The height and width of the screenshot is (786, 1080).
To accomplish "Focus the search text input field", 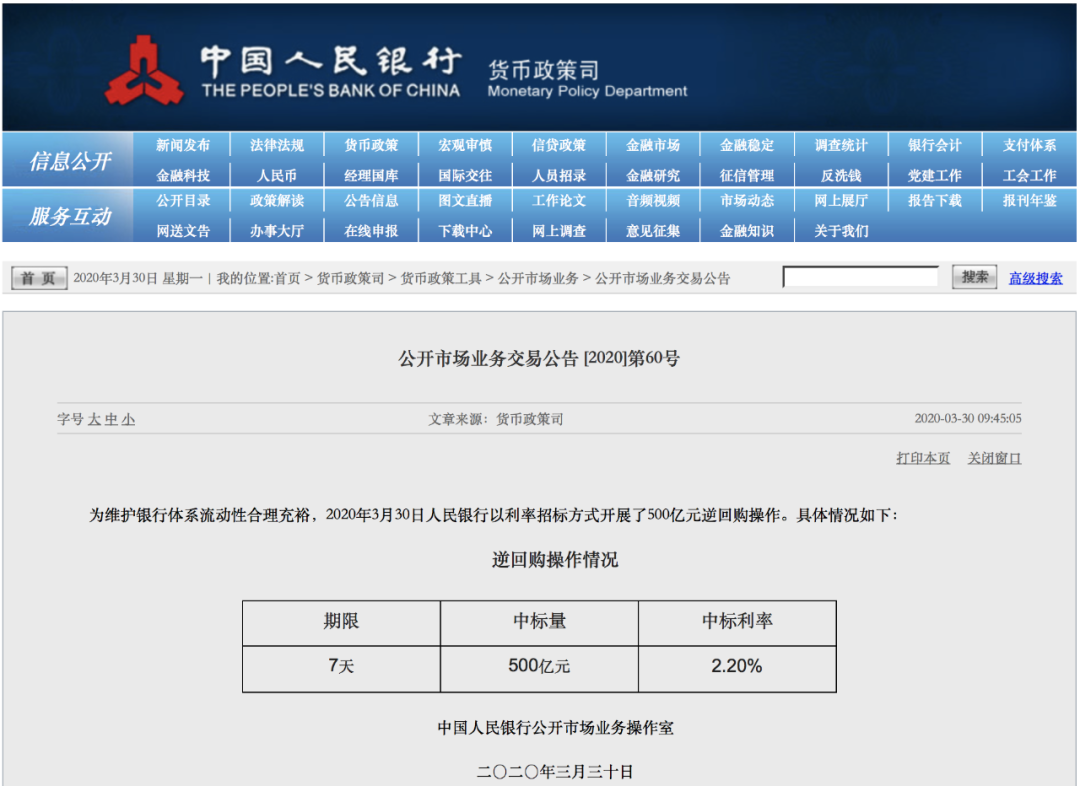I will coord(860,277).
